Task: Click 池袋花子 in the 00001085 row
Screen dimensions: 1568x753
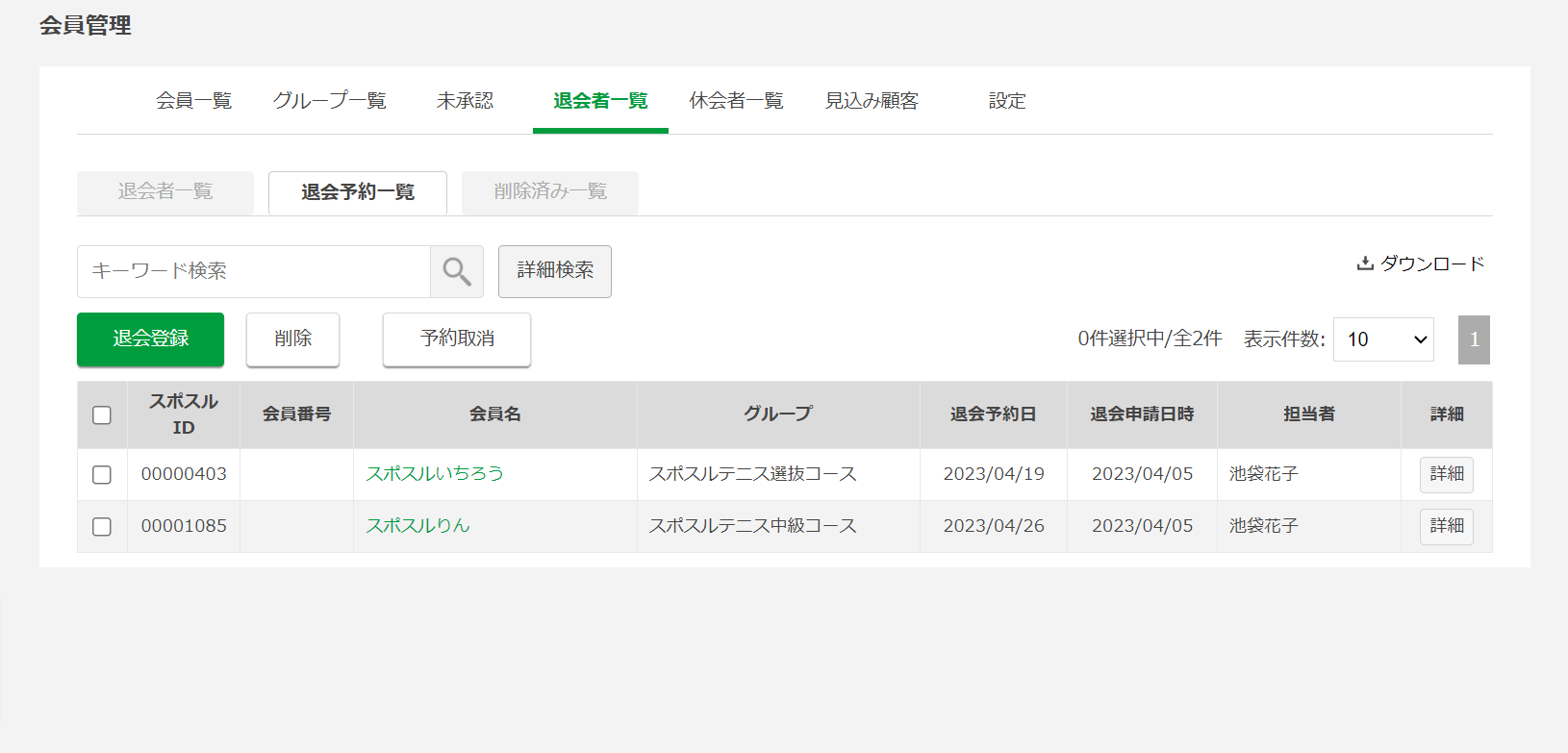Action: tap(1264, 526)
